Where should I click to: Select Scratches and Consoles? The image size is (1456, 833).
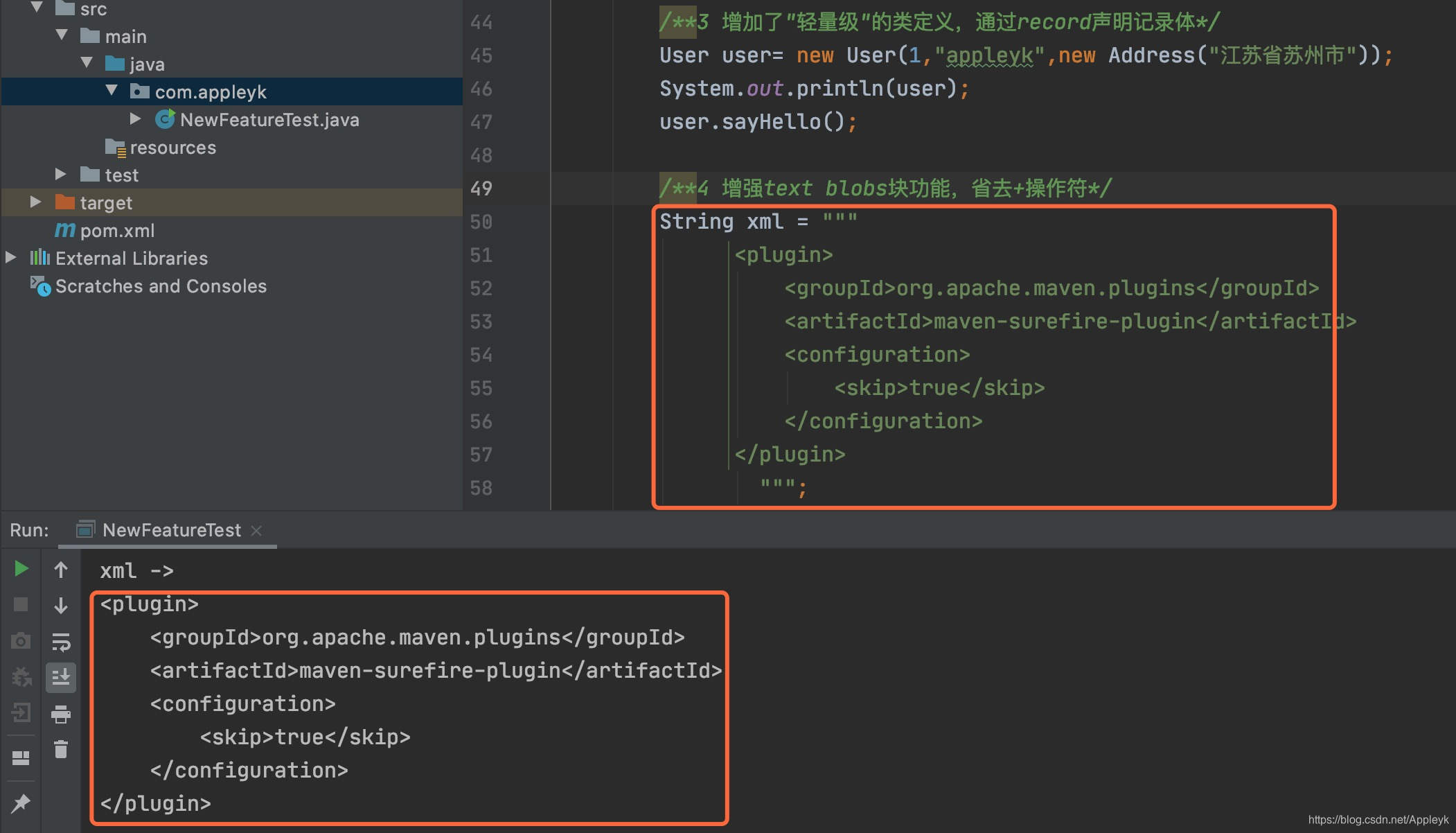coord(161,286)
